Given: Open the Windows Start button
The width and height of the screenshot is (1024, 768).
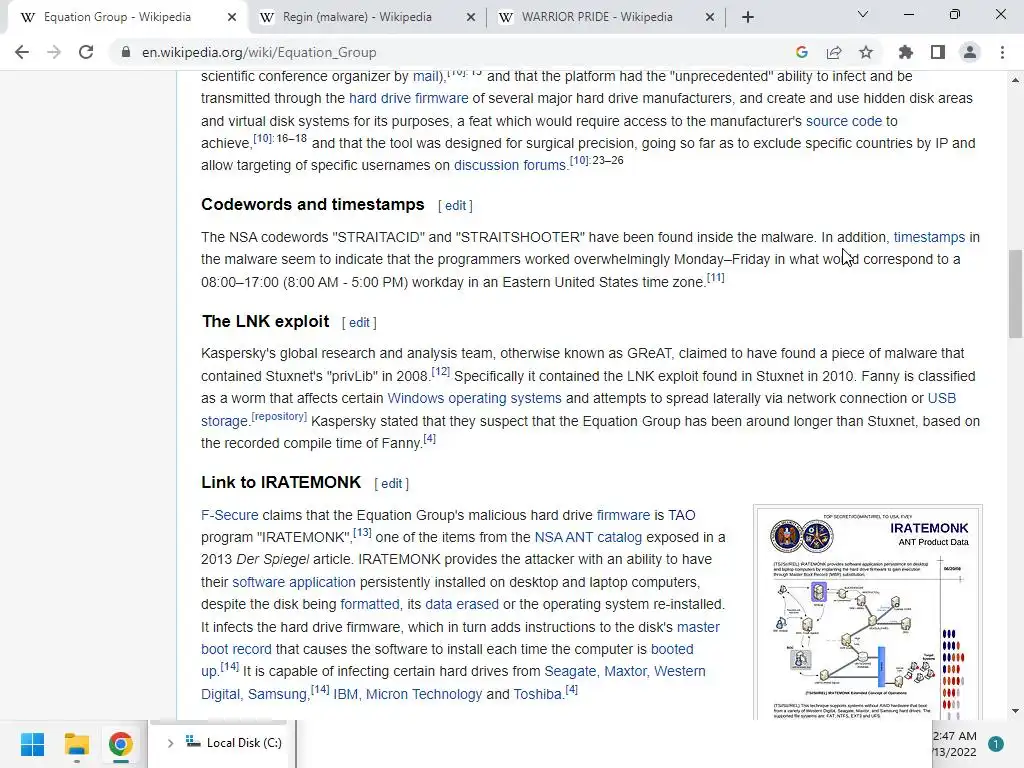Looking at the screenshot, I should pos(32,744).
